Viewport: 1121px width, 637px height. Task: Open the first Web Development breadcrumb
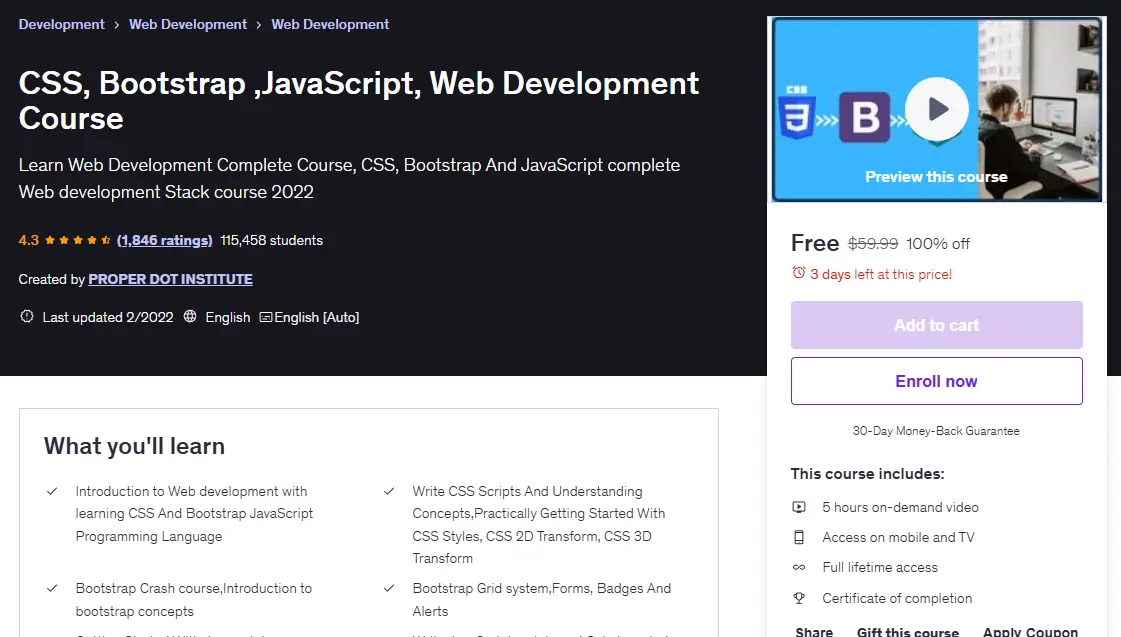pos(188,24)
